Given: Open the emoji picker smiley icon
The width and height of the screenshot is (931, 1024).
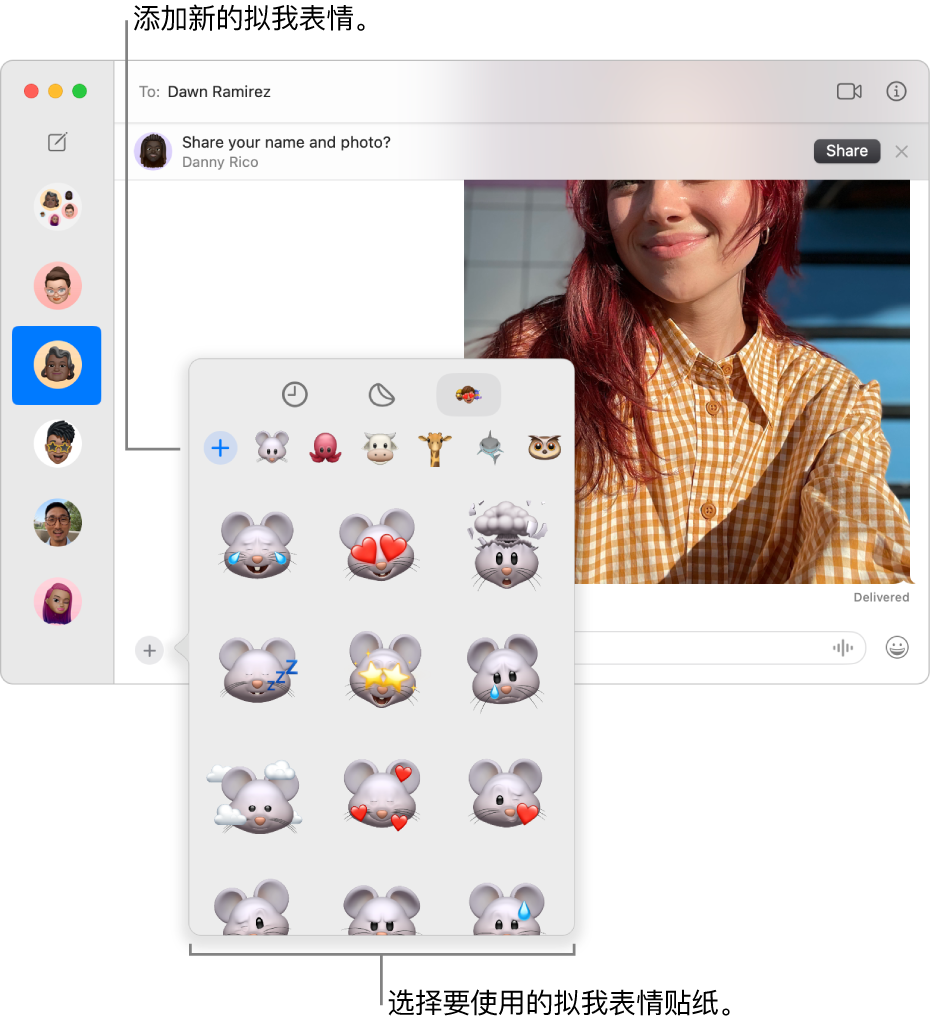Looking at the screenshot, I should pos(897,647).
